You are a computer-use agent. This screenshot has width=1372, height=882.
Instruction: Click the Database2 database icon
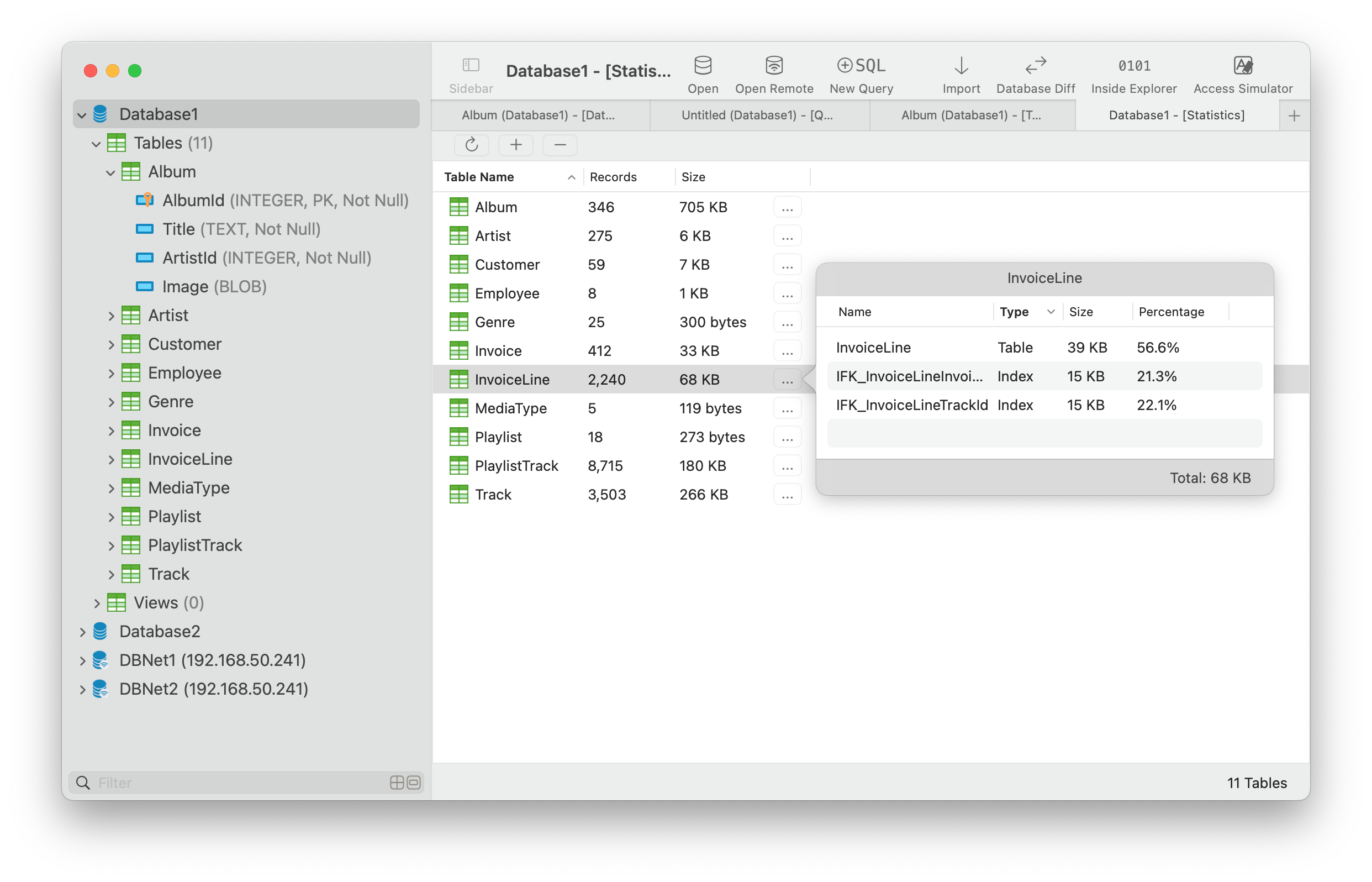[x=100, y=631]
